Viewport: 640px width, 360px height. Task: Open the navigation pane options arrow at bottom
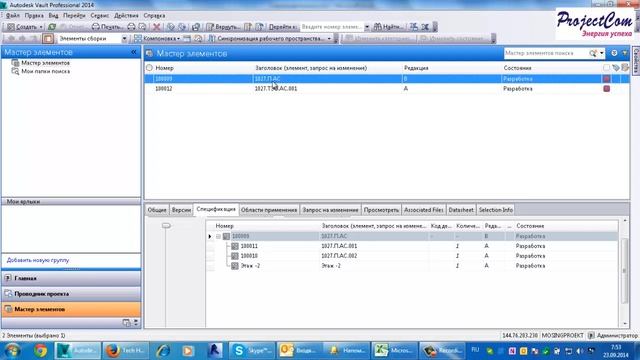136,323
